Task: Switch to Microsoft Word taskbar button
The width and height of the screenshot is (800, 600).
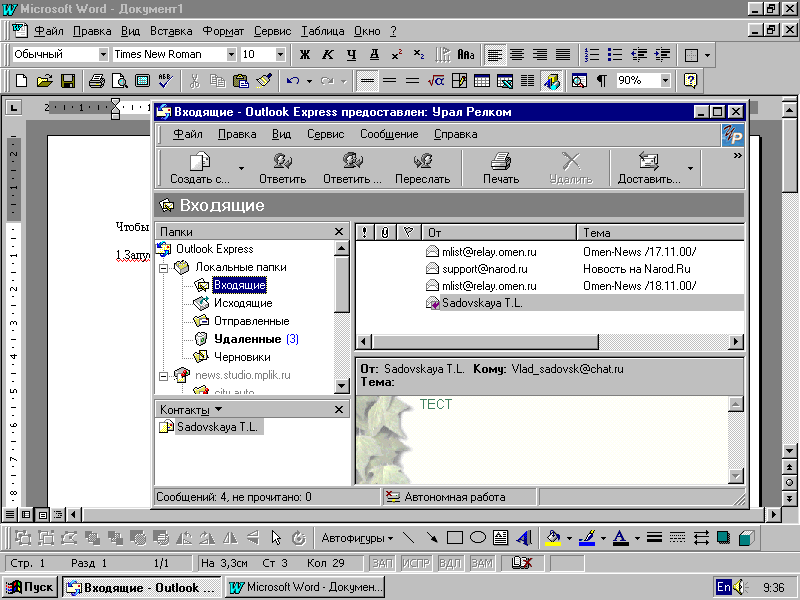Action: [305, 587]
